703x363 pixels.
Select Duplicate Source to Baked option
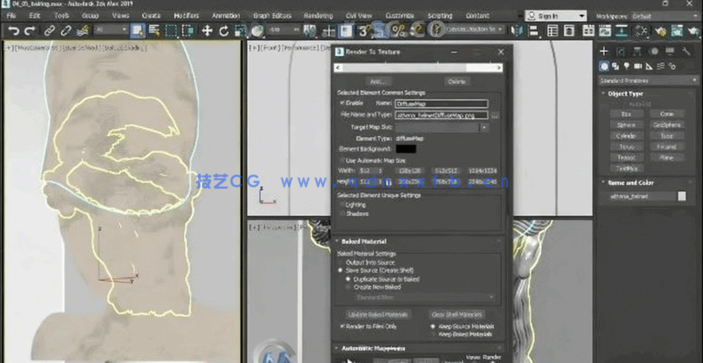pyautogui.click(x=348, y=279)
